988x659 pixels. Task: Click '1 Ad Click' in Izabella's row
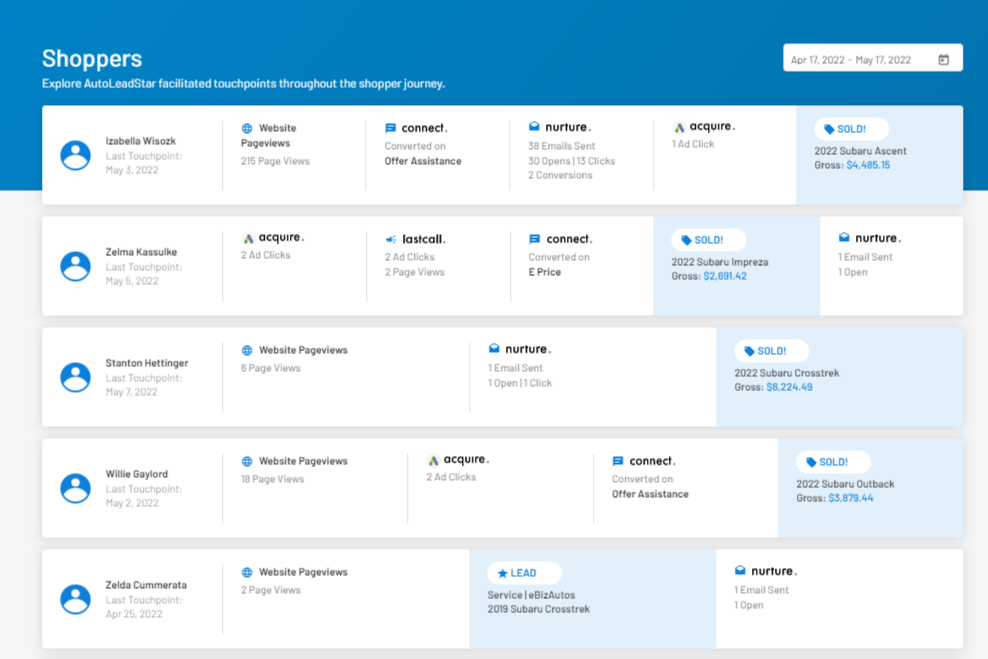tap(693, 144)
